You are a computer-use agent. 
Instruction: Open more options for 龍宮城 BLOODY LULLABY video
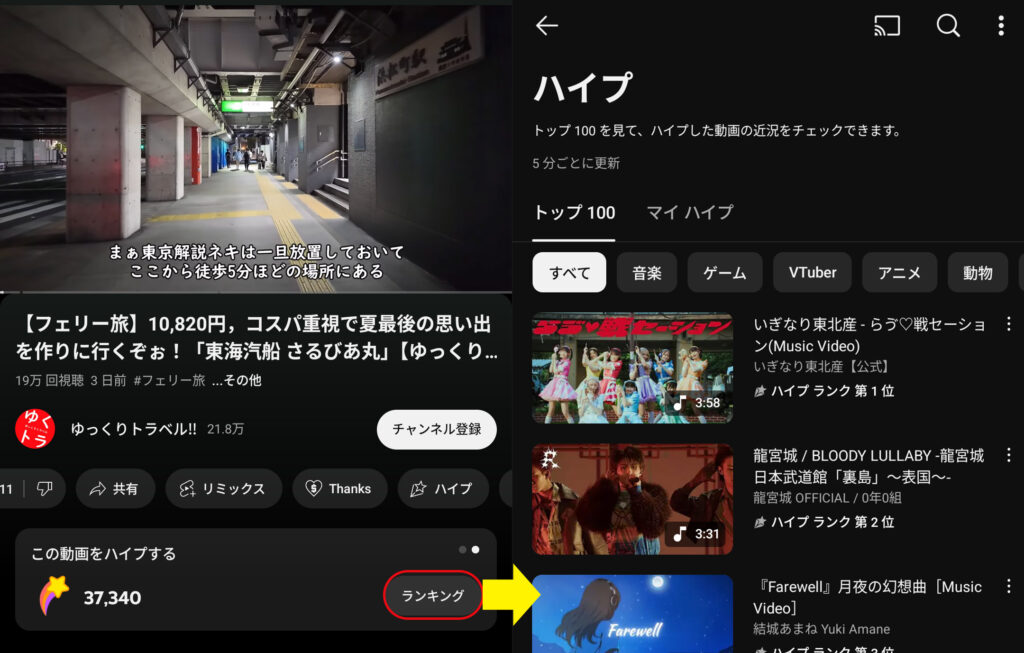click(x=1008, y=456)
